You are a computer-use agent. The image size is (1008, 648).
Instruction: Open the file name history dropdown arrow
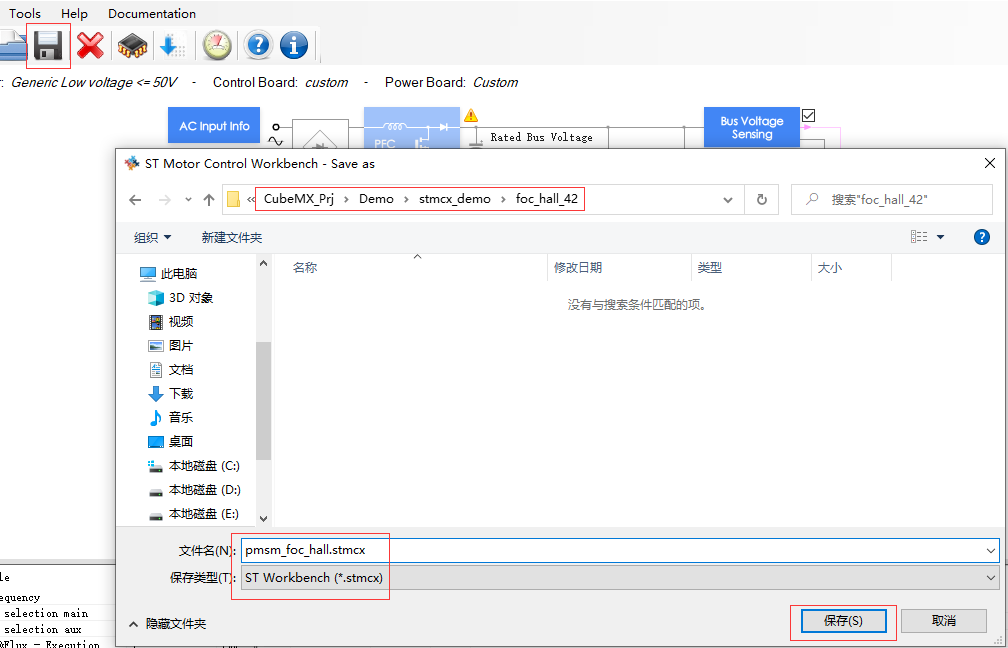click(x=991, y=550)
